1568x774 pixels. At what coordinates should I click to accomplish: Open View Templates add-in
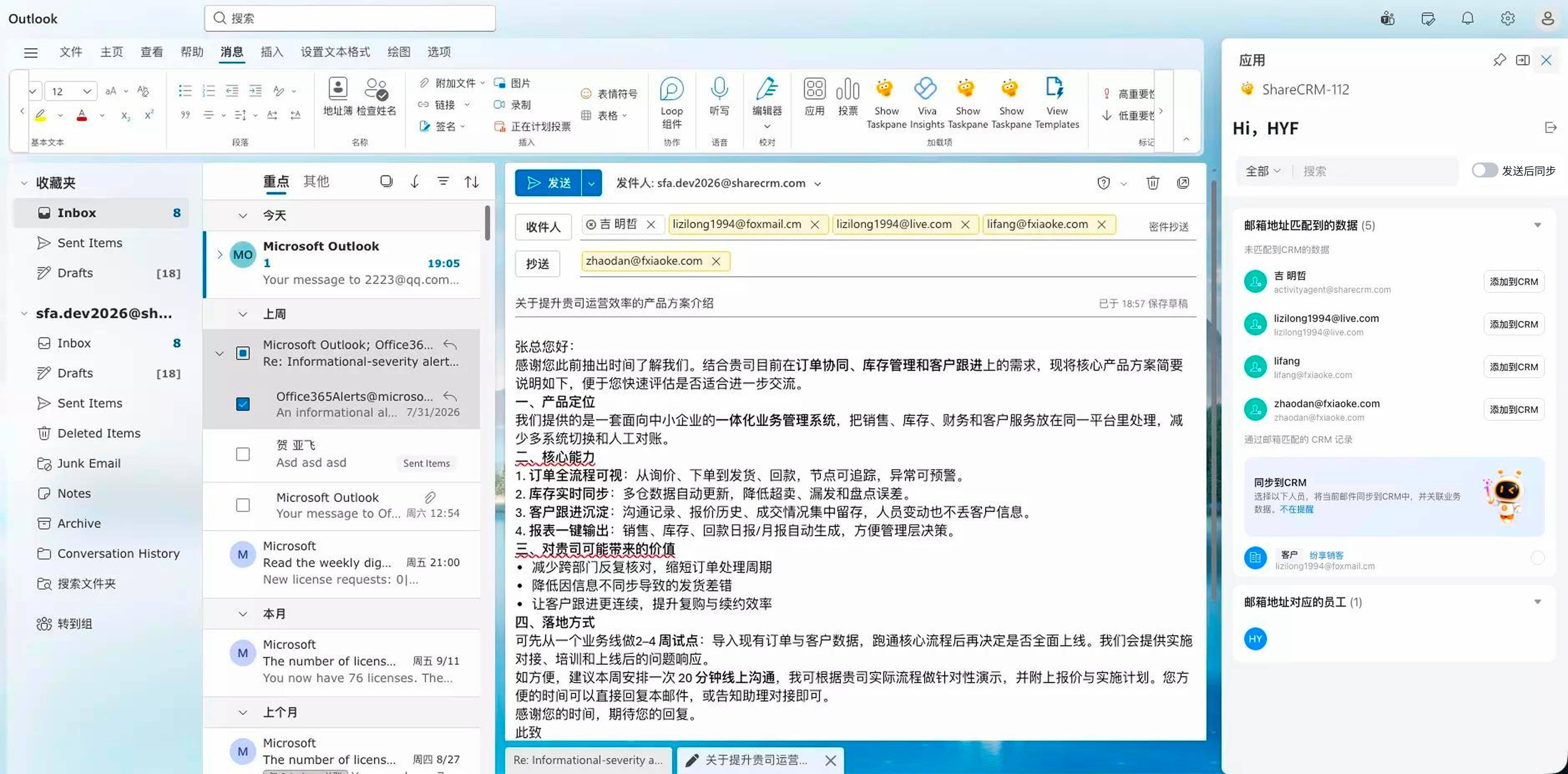1056,103
